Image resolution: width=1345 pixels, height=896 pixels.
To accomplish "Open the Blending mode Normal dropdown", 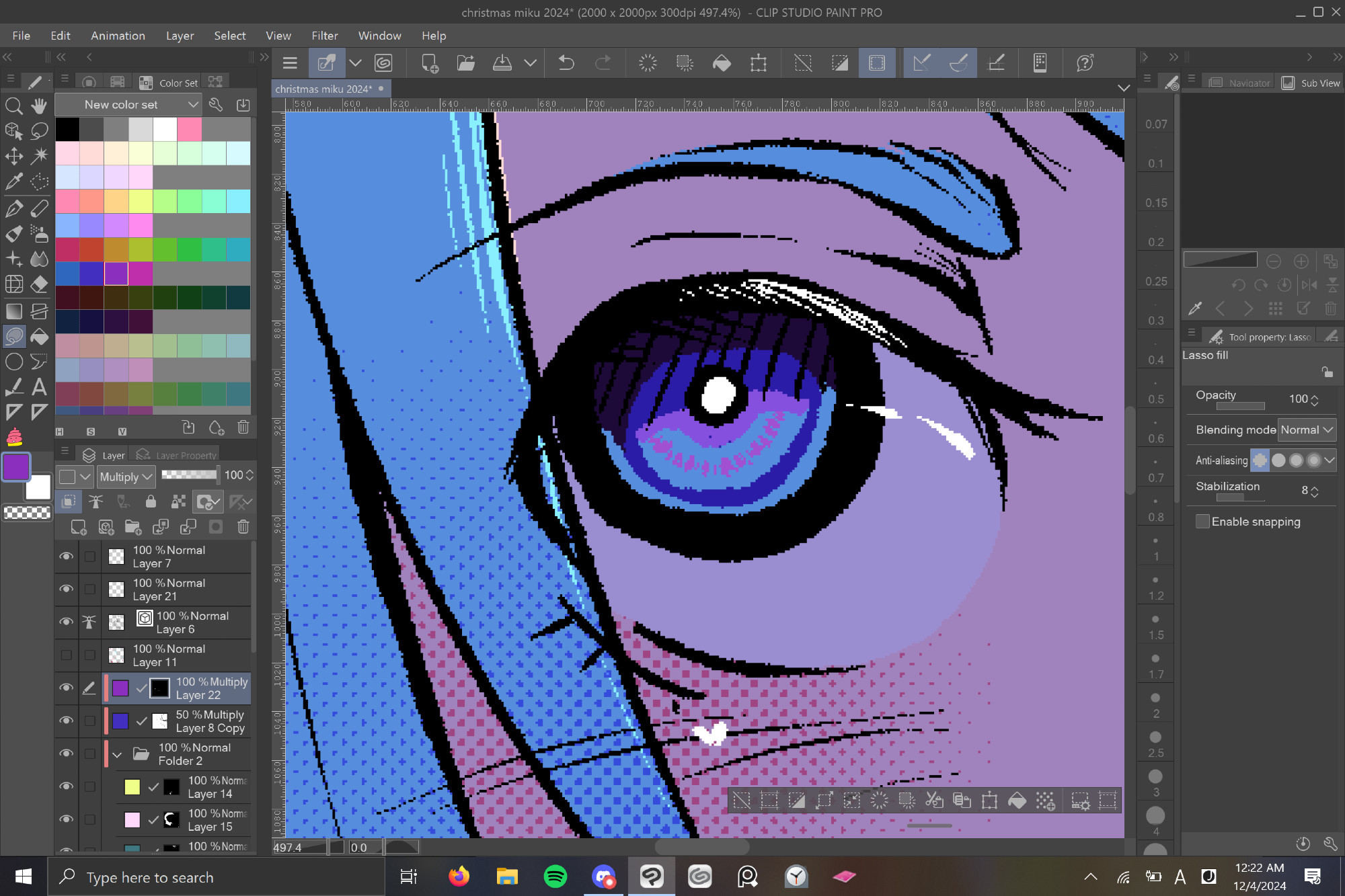I will 1307,430.
